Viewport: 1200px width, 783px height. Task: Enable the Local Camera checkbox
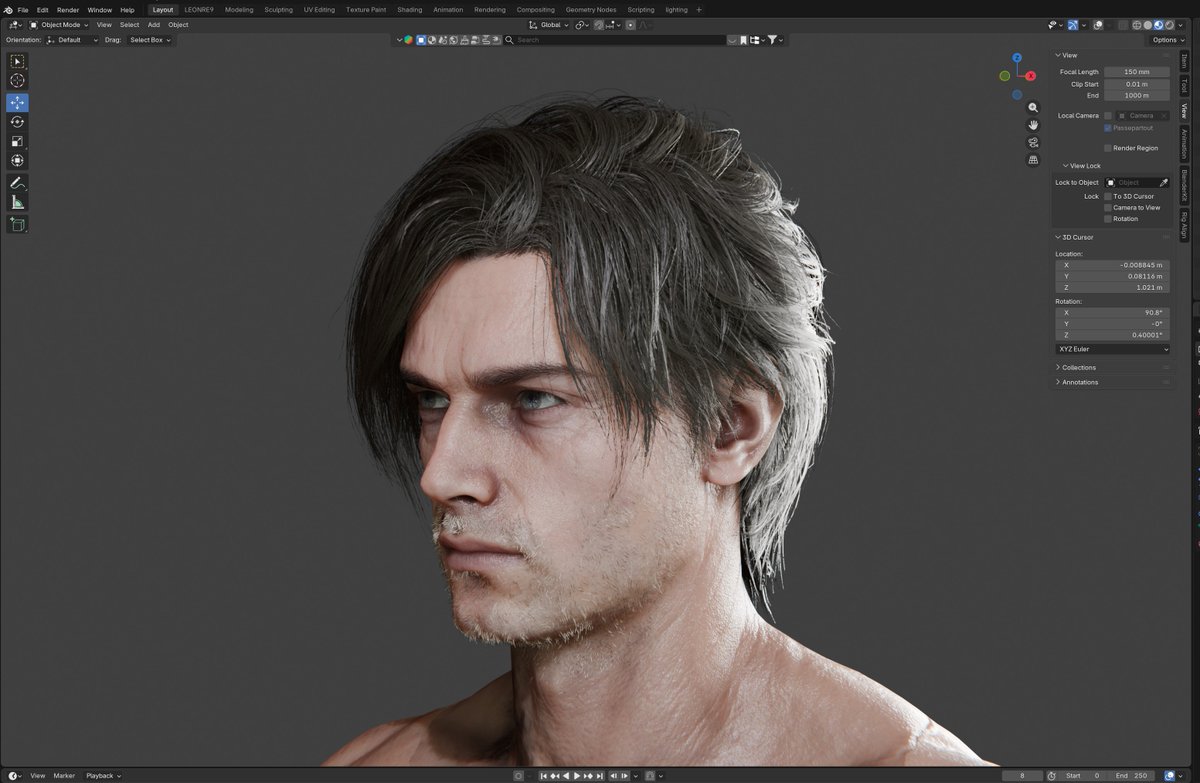1108,115
